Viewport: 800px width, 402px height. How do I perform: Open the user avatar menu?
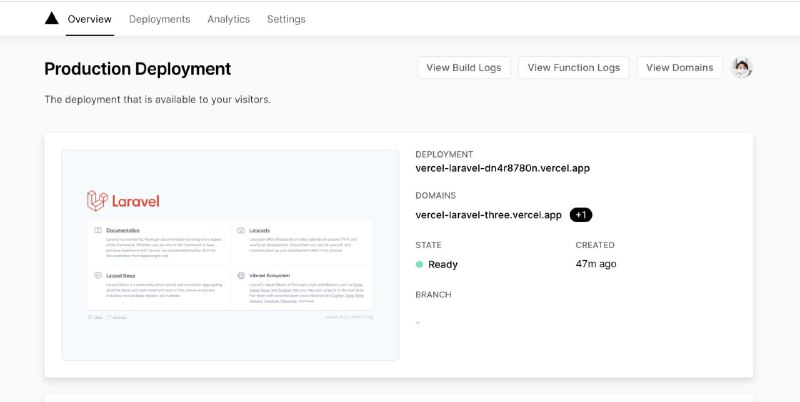coord(741,67)
